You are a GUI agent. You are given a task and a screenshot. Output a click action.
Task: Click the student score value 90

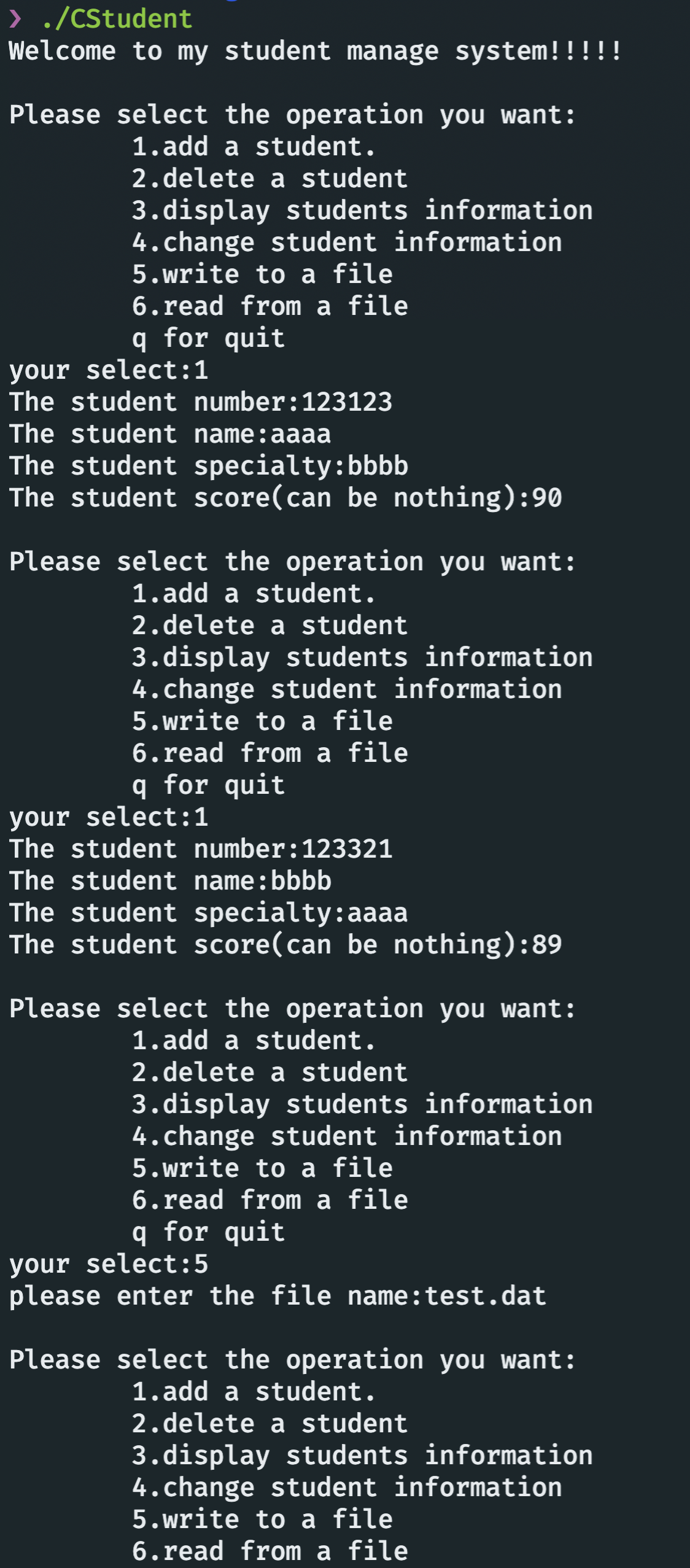(546, 498)
